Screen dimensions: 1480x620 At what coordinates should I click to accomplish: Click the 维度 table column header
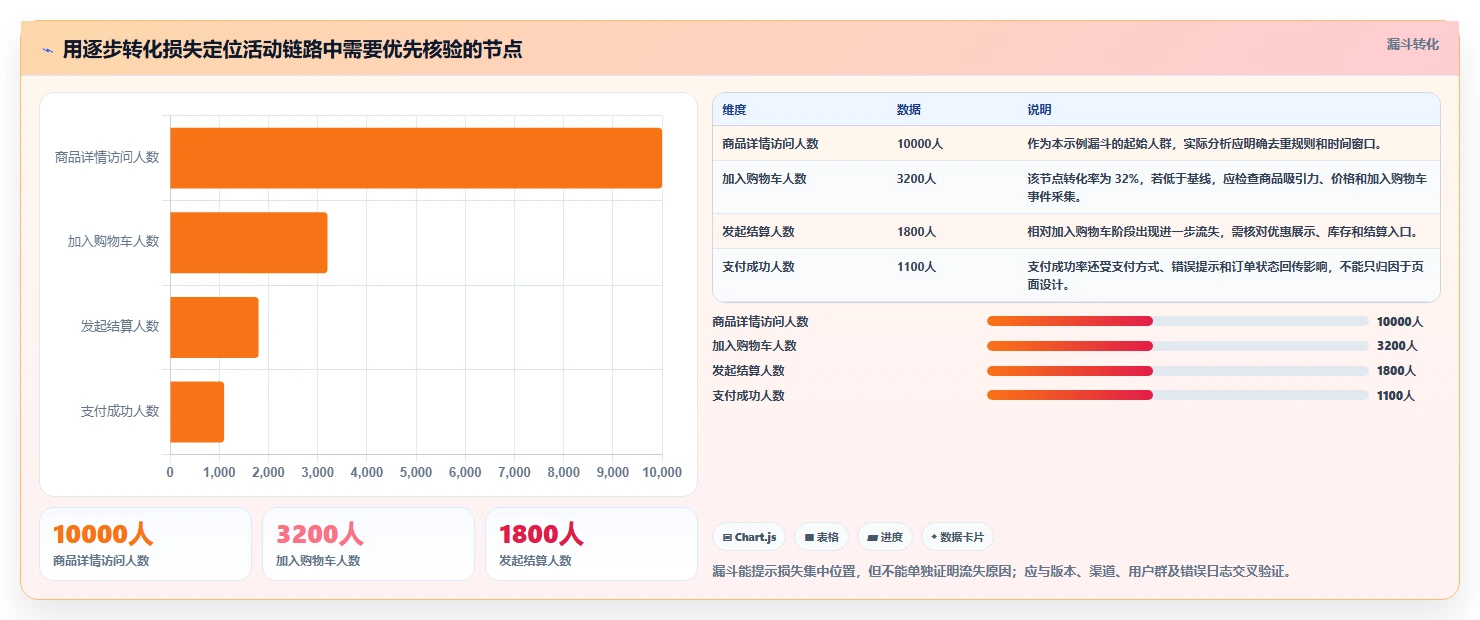coord(734,110)
